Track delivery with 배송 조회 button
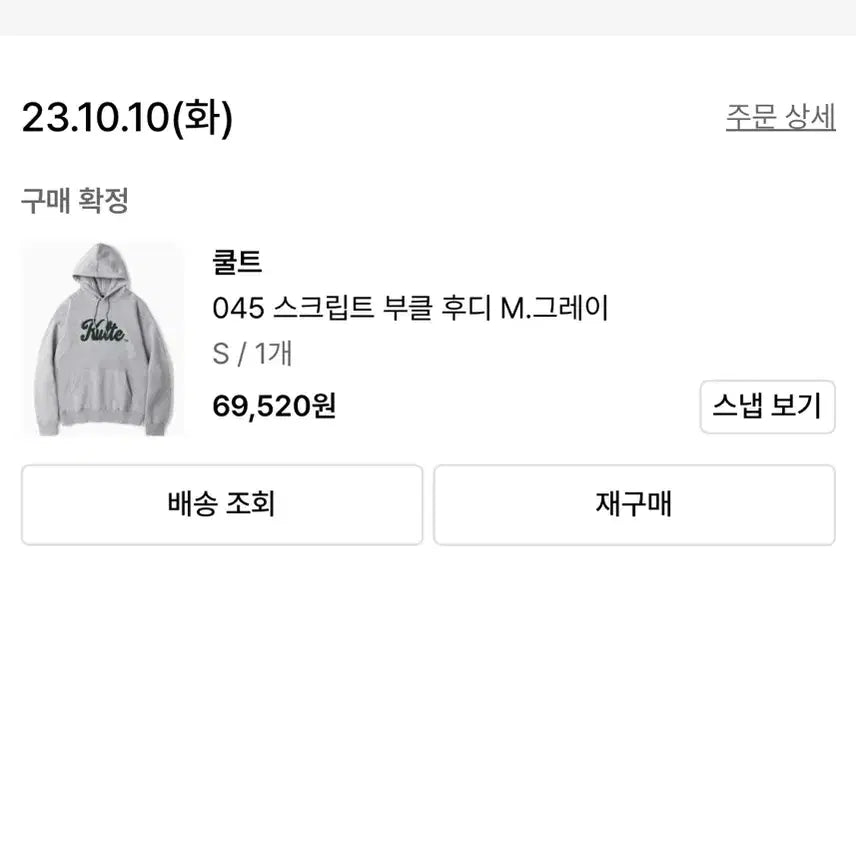Image resolution: width=856 pixels, height=856 pixels. click(221, 504)
